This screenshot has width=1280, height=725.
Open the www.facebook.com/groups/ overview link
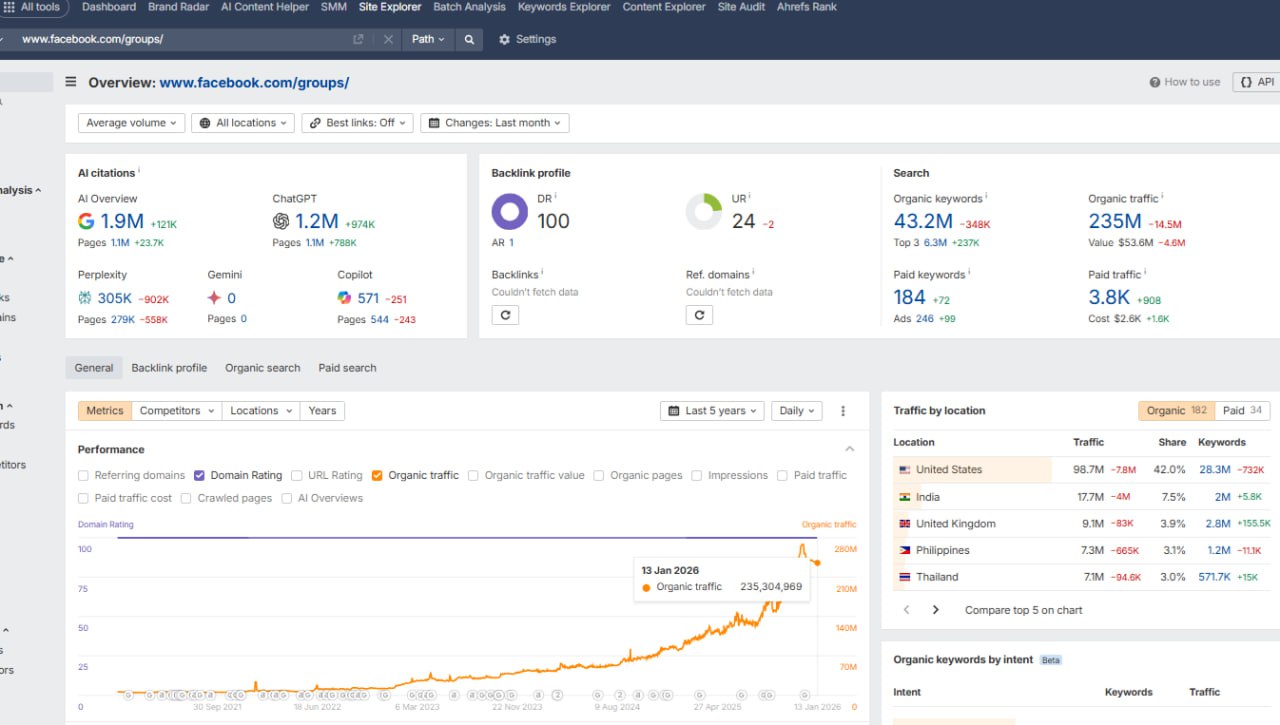tap(254, 83)
